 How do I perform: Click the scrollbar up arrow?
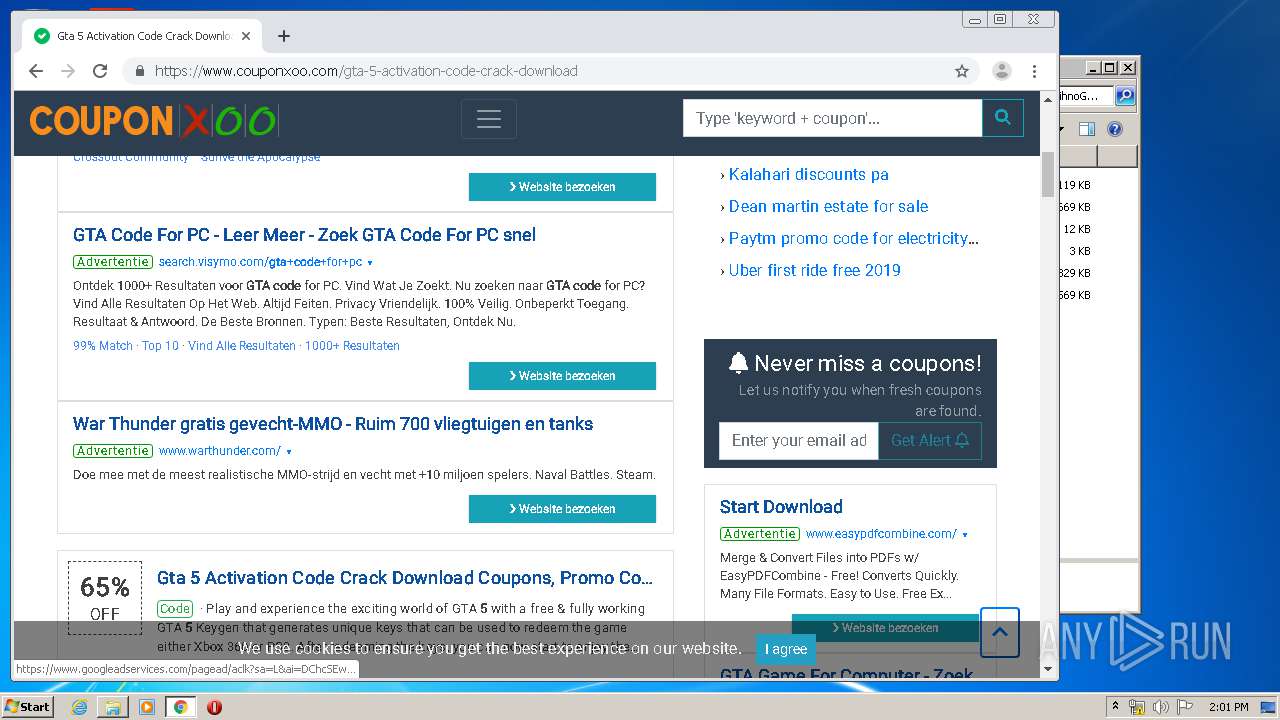click(x=1048, y=100)
